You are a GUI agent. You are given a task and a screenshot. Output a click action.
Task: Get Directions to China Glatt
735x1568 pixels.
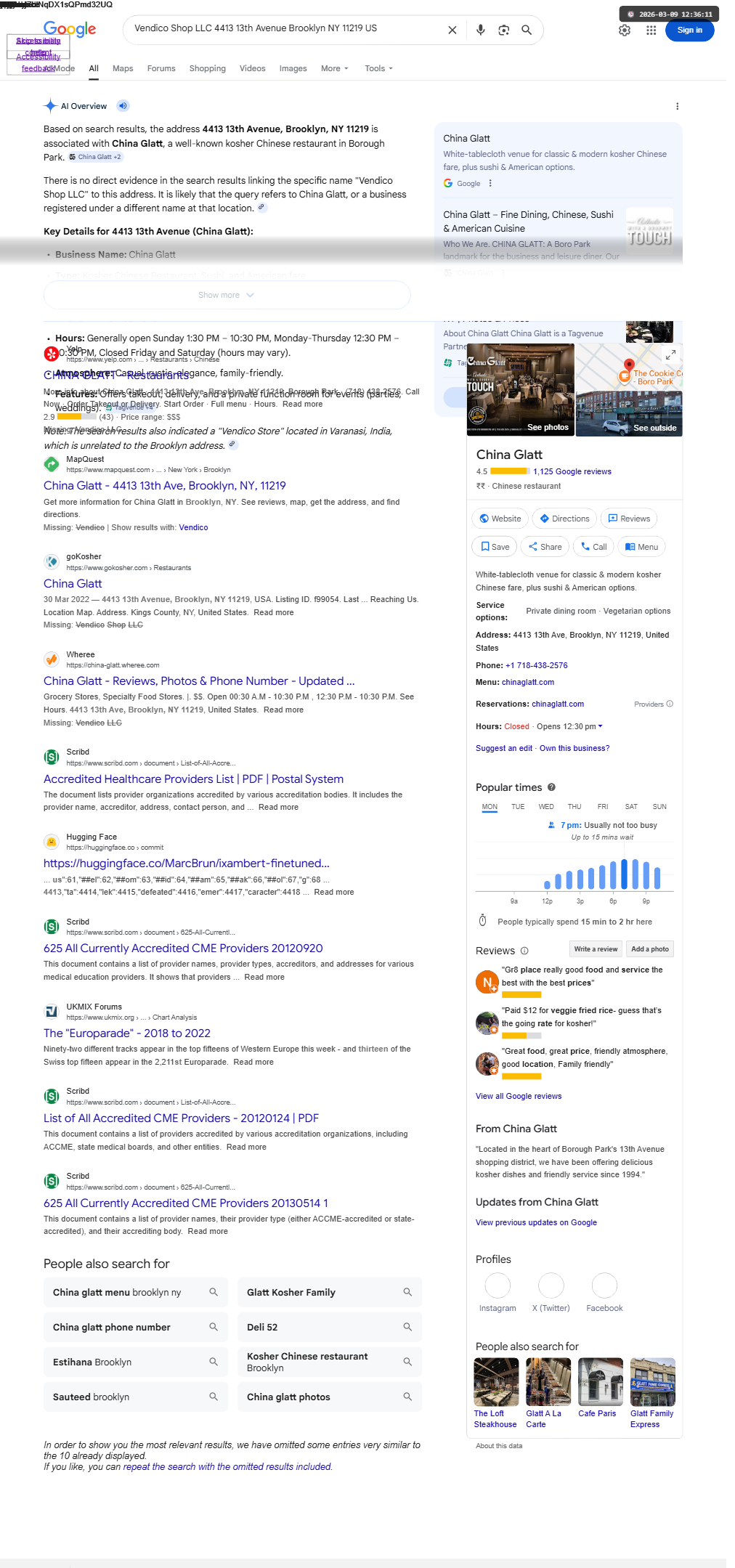564,519
